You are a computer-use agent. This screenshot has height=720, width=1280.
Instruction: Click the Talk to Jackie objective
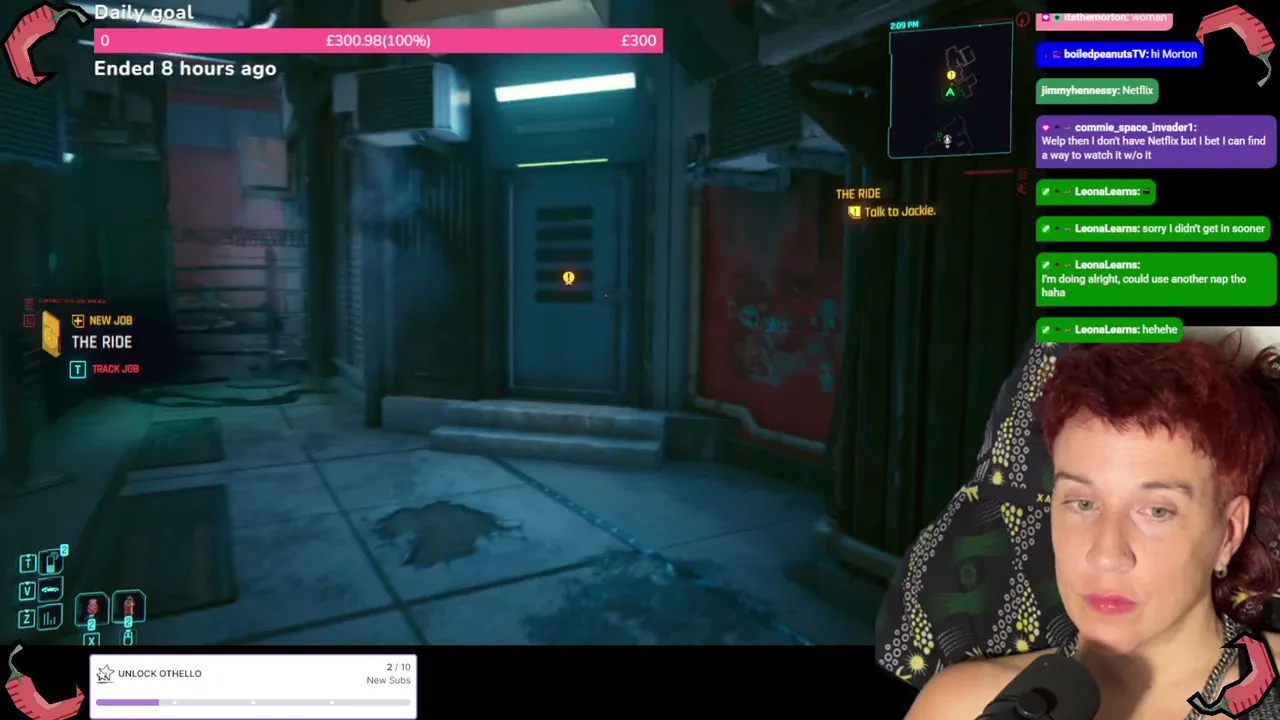(900, 212)
